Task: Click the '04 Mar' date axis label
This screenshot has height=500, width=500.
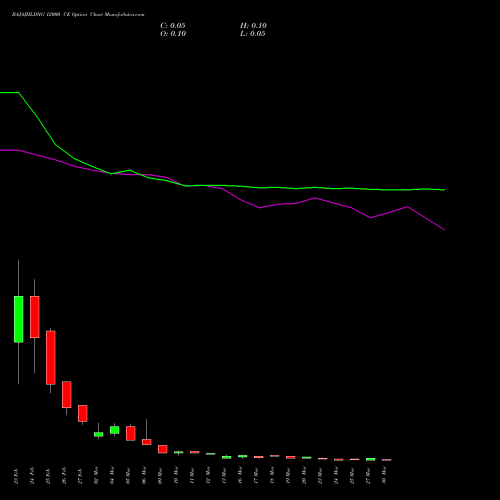Action: (112, 475)
